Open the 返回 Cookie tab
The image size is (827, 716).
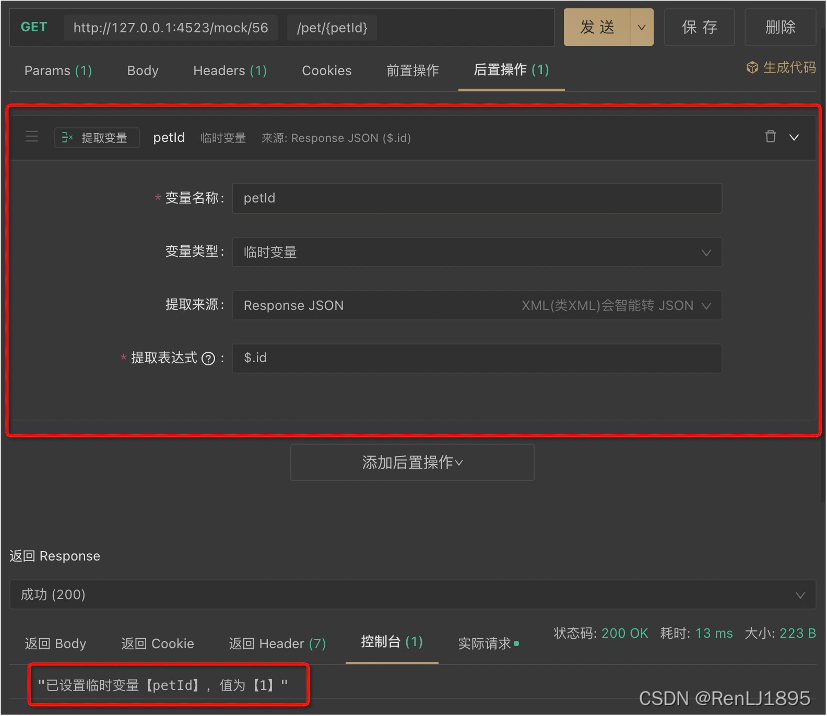point(157,644)
